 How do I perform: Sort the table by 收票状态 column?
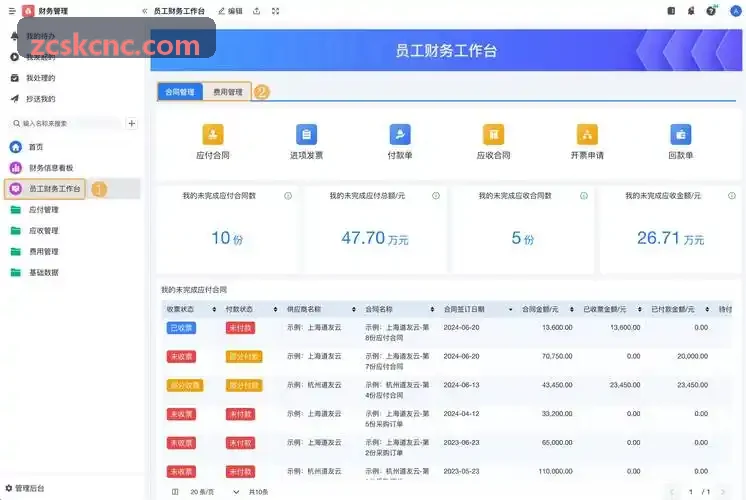(x=214, y=309)
